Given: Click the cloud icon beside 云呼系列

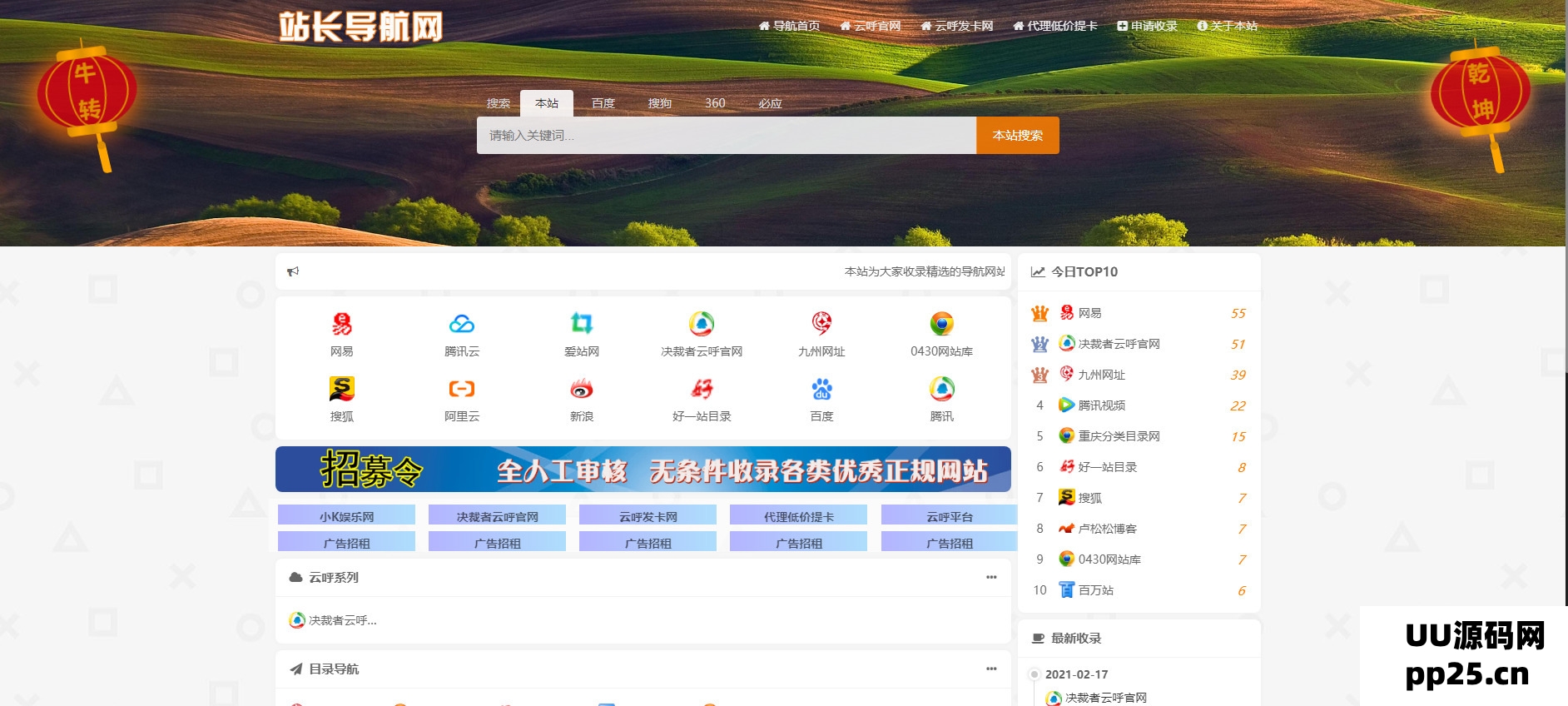Looking at the screenshot, I should (295, 578).
